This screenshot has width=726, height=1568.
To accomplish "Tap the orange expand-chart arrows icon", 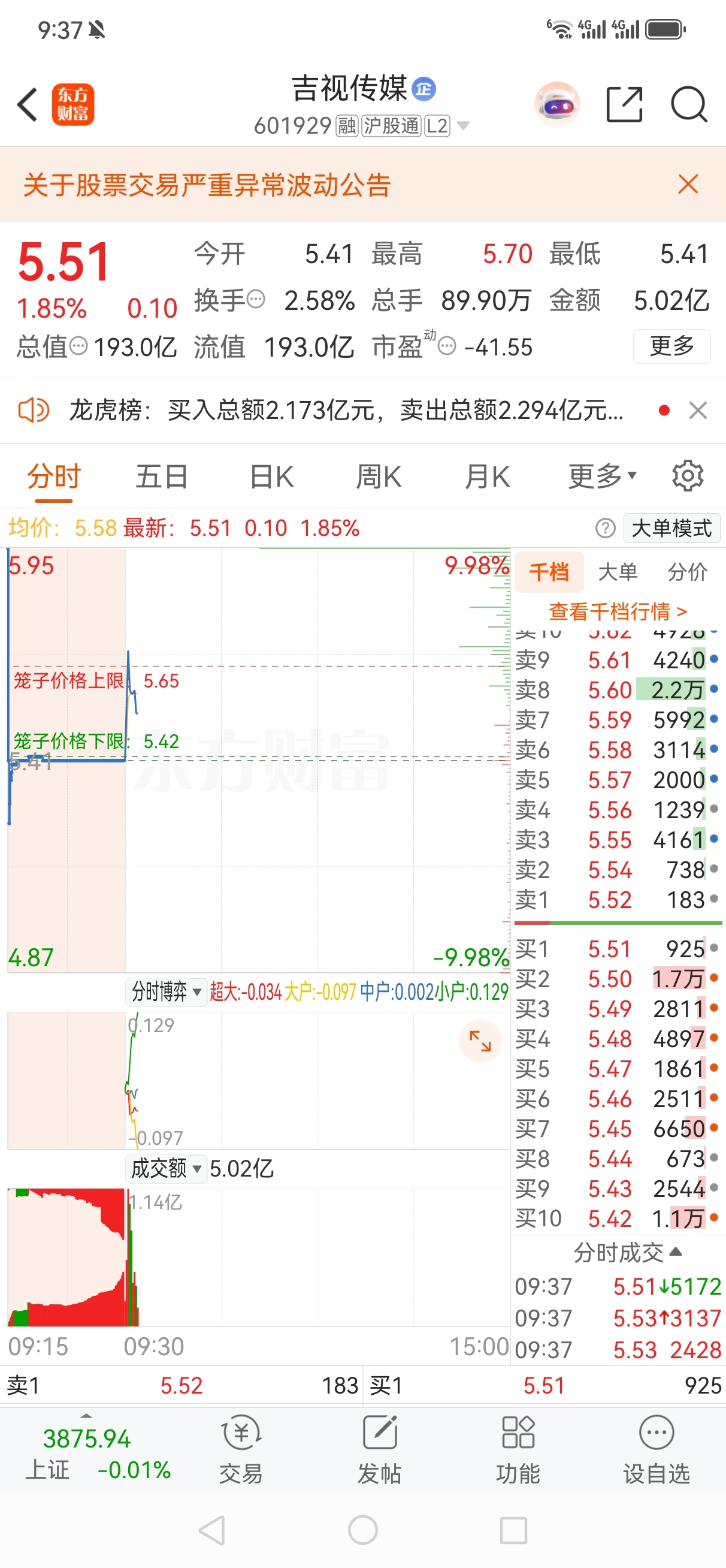I will click(480, 1041).
